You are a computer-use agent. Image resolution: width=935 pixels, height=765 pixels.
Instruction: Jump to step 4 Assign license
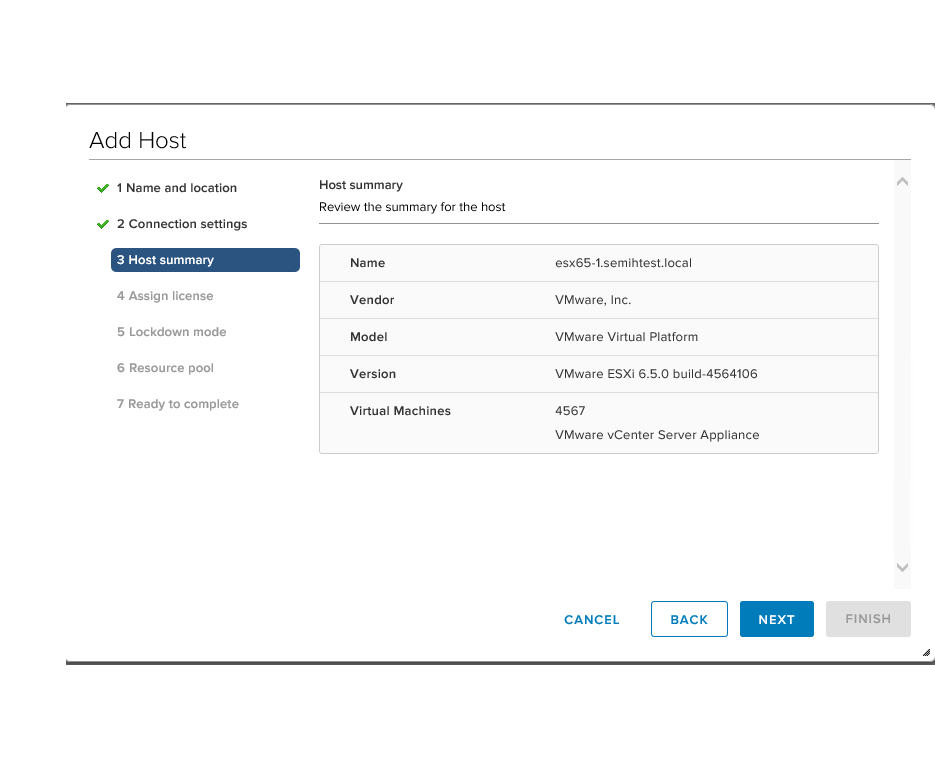coord(165,296)
